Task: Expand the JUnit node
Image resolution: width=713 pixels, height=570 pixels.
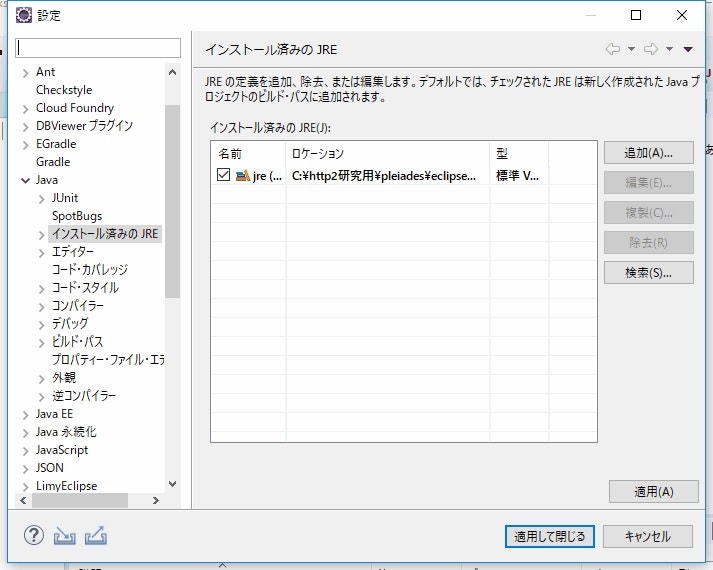Action: coord(42,199)
